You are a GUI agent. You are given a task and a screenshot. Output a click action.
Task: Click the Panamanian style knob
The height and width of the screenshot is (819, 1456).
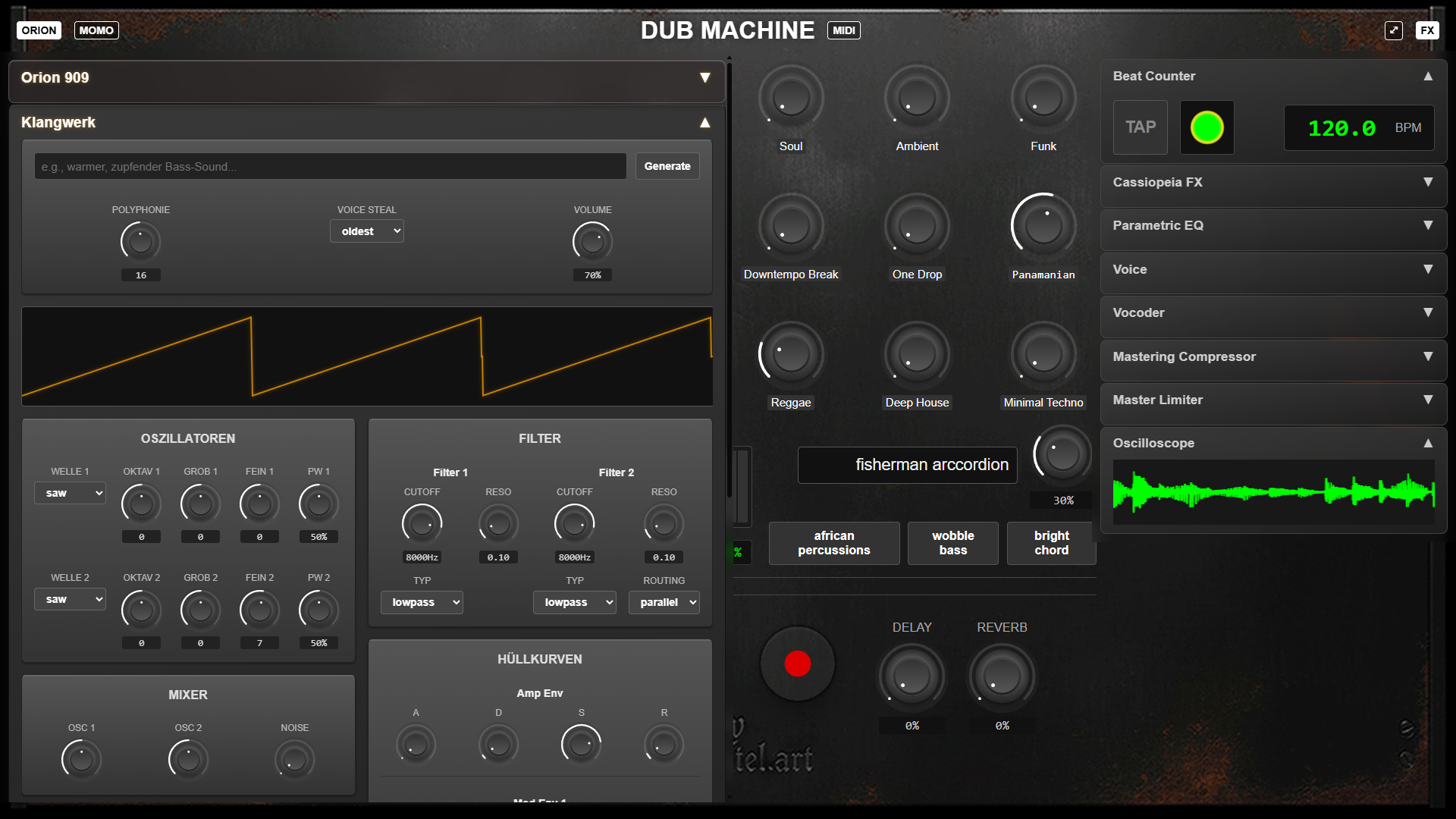pos(1043,226)
